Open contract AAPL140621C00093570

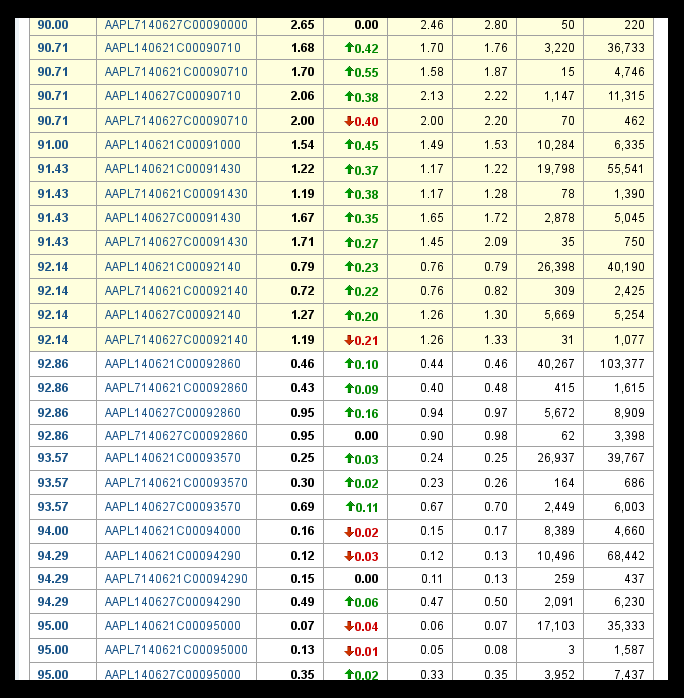[173, 458]
